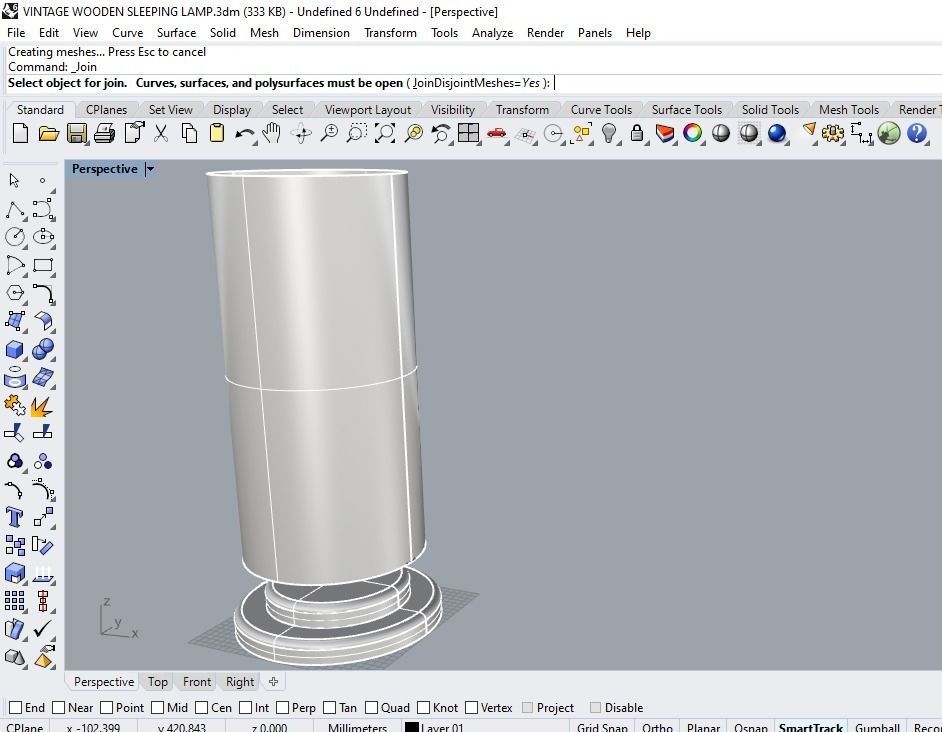Click the Lock padlock icon
The height and width of the screenshot is (732, 942).
(x=637, y=133)
